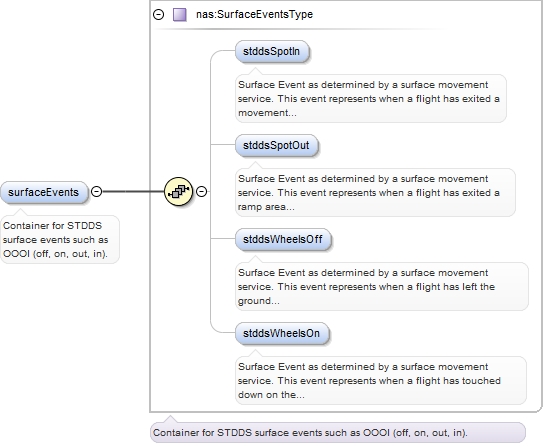Click the connector line from surfaceEvents to sequence
Screen dimensions: 544x446
(x=133, y=191)
